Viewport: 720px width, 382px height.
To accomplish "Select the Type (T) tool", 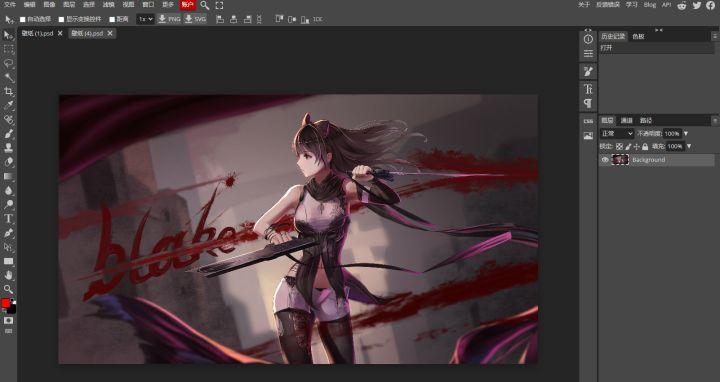I will tap(8, 219).
